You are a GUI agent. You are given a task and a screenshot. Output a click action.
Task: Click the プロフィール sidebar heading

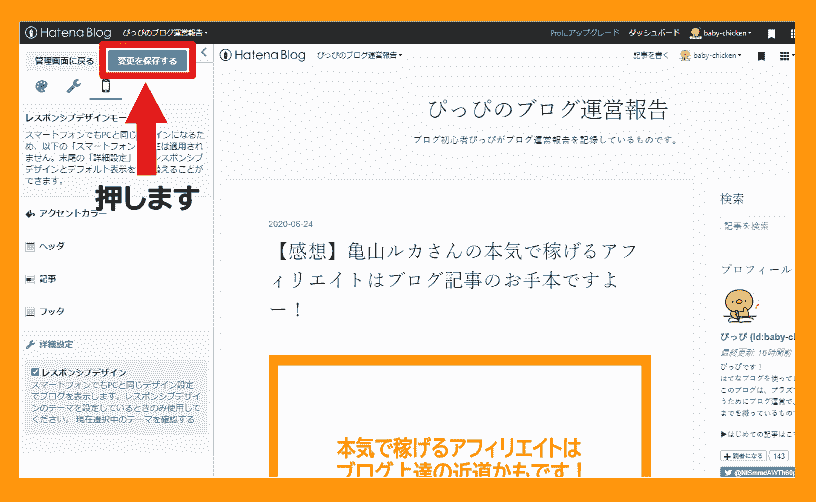[x=756, y=269]
